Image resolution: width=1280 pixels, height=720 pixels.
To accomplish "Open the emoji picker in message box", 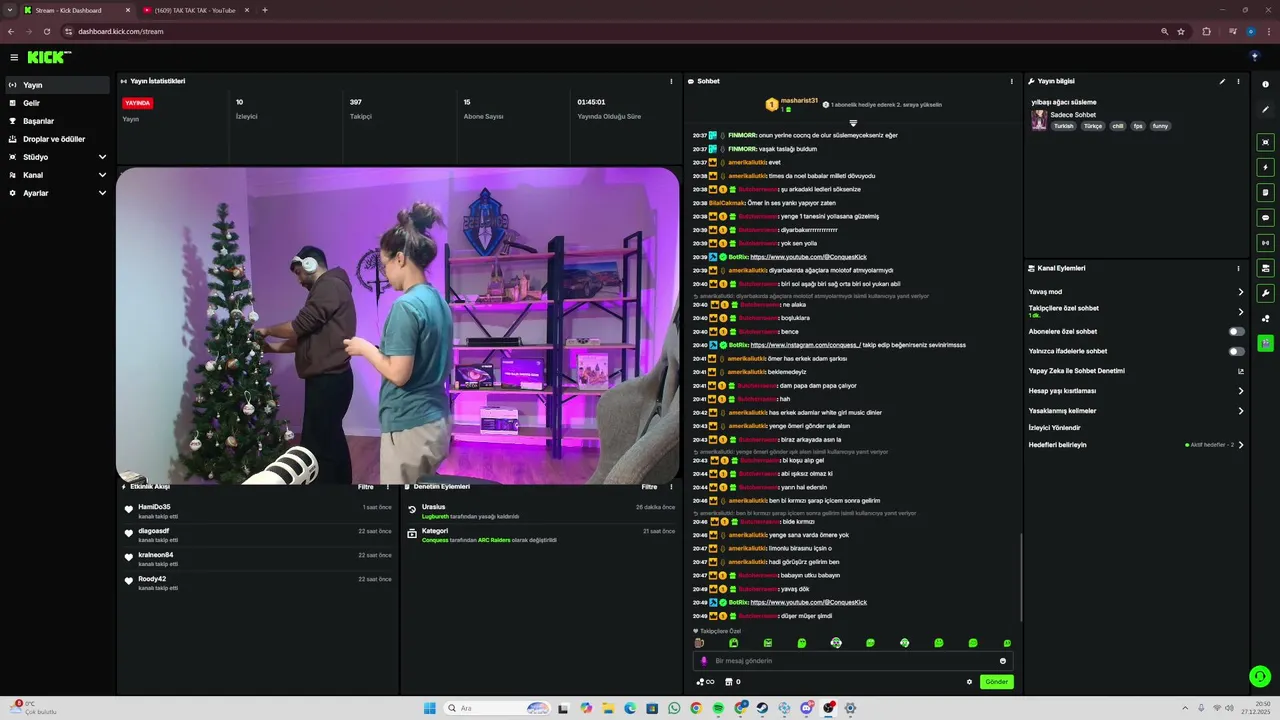I will pos(1002,661).
